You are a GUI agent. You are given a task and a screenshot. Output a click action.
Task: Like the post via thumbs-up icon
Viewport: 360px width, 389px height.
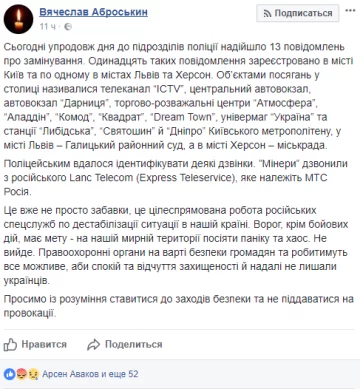click(x=10, y=344)
